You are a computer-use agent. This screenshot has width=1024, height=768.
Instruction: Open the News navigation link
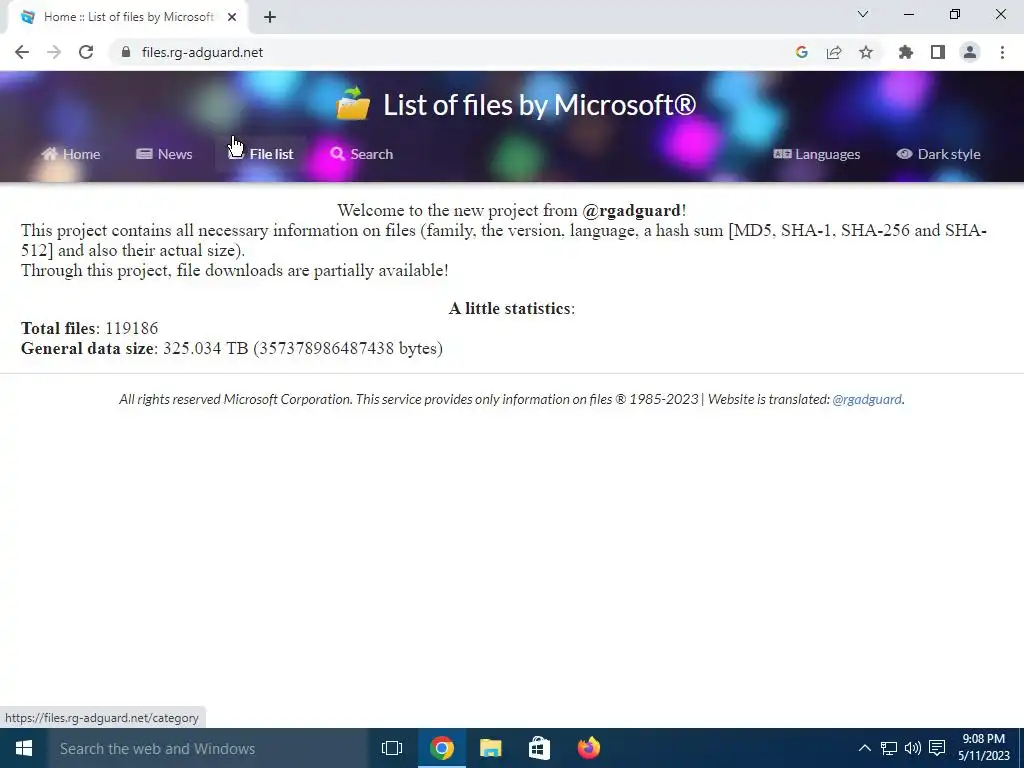click(165, 154)
